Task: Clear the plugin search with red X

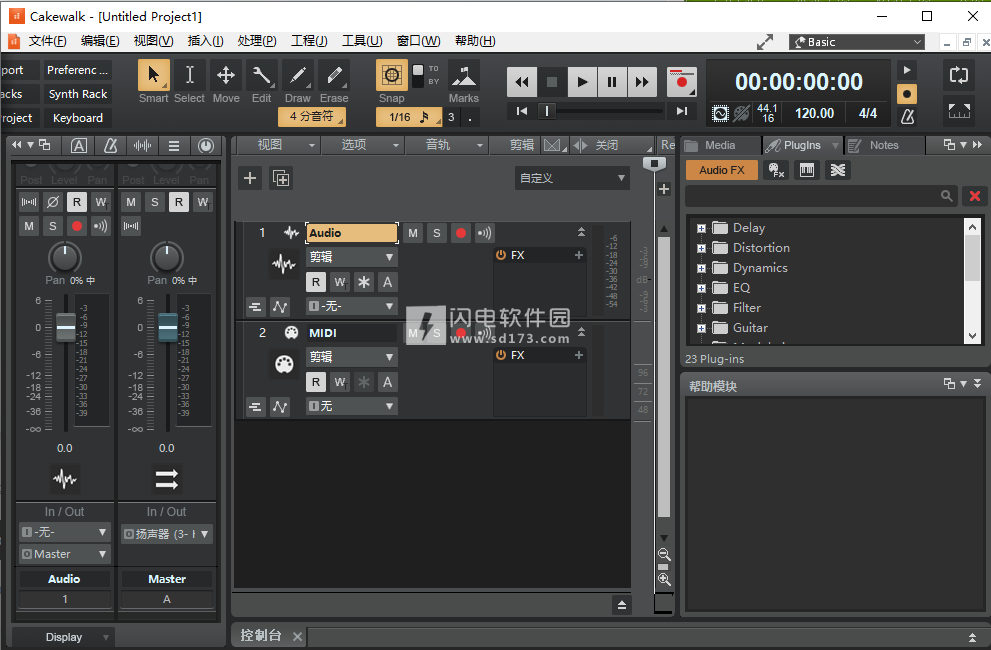Action: click(x=975, y=196)
